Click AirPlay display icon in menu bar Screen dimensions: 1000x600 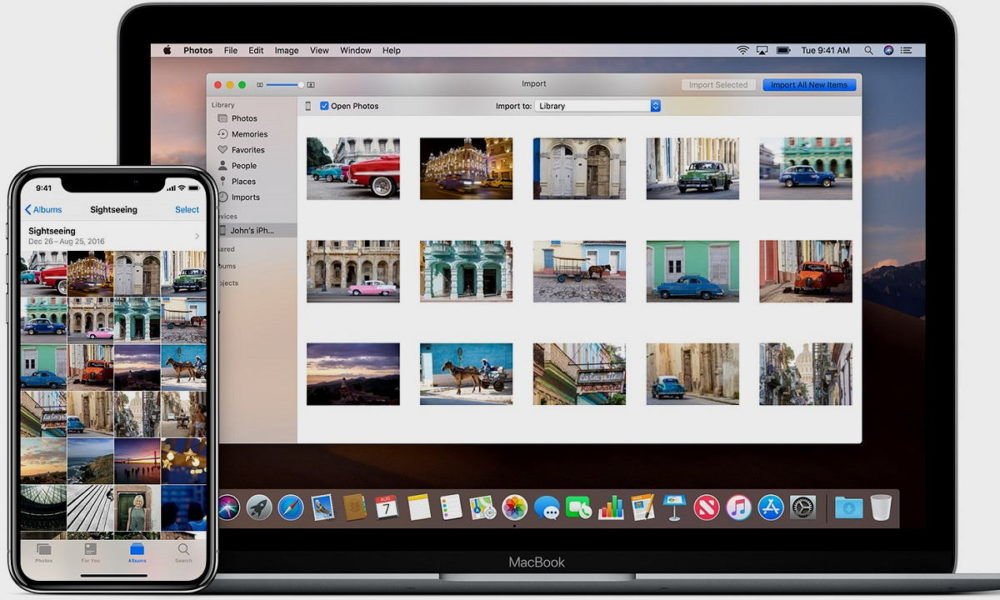tap(762, 50)
